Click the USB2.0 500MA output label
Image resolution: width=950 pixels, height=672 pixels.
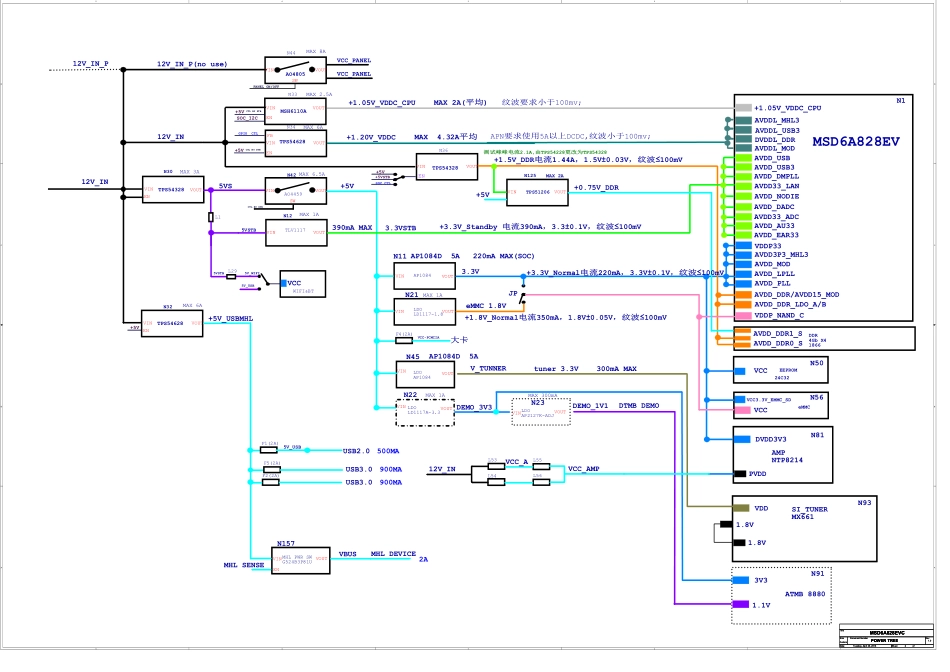click(372, 451)
